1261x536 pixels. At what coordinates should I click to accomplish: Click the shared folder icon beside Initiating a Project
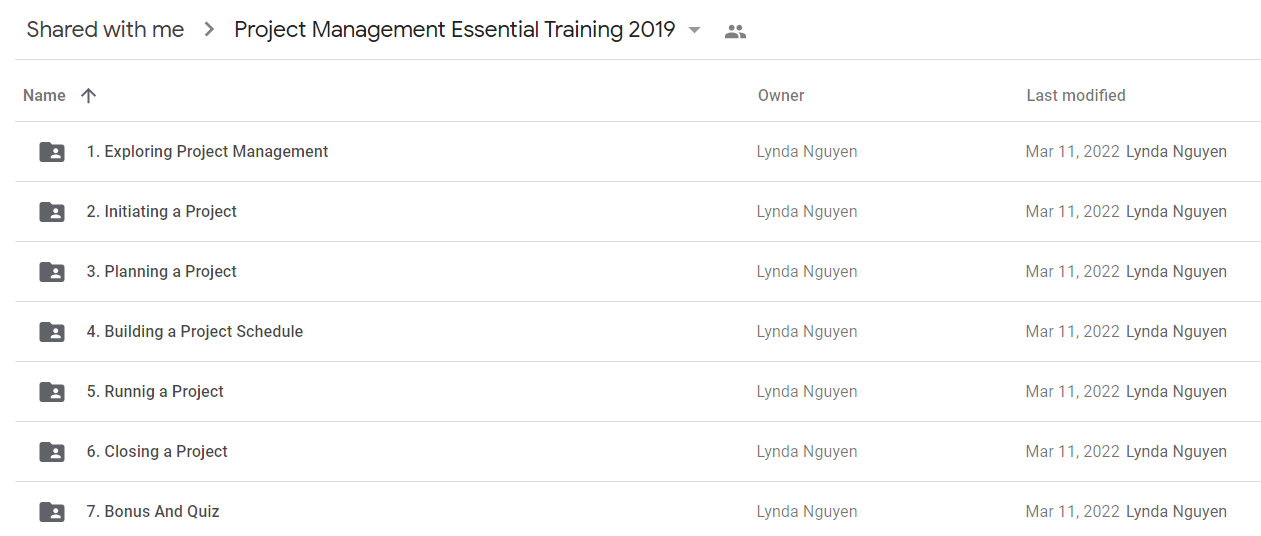tap(52, 212)
